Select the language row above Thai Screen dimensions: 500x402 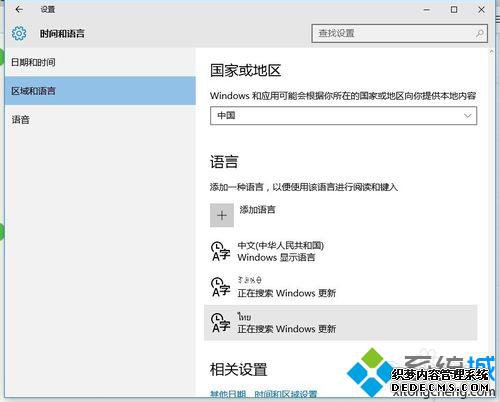tap(341, 287)
